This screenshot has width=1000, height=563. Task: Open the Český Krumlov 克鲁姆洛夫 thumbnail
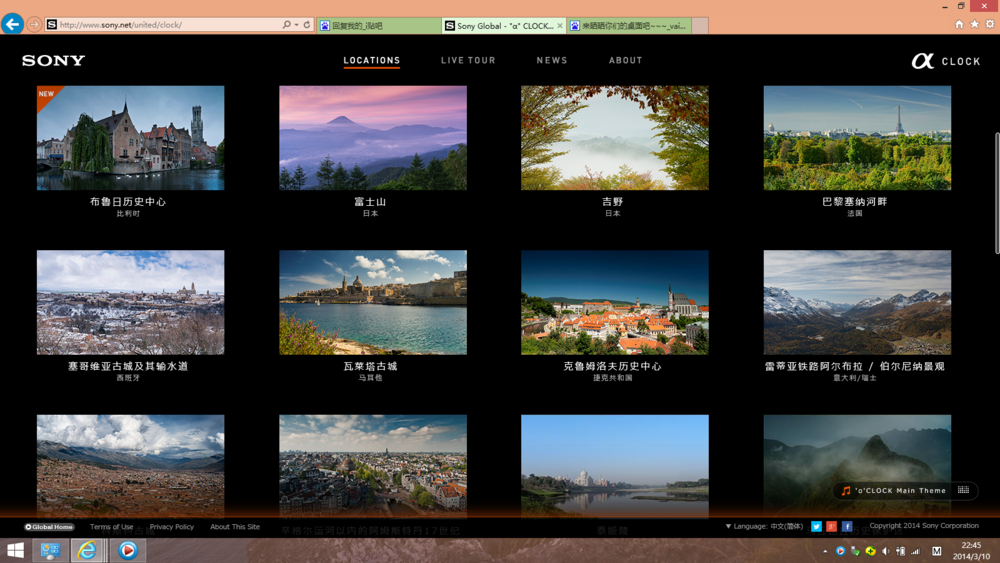615,302
